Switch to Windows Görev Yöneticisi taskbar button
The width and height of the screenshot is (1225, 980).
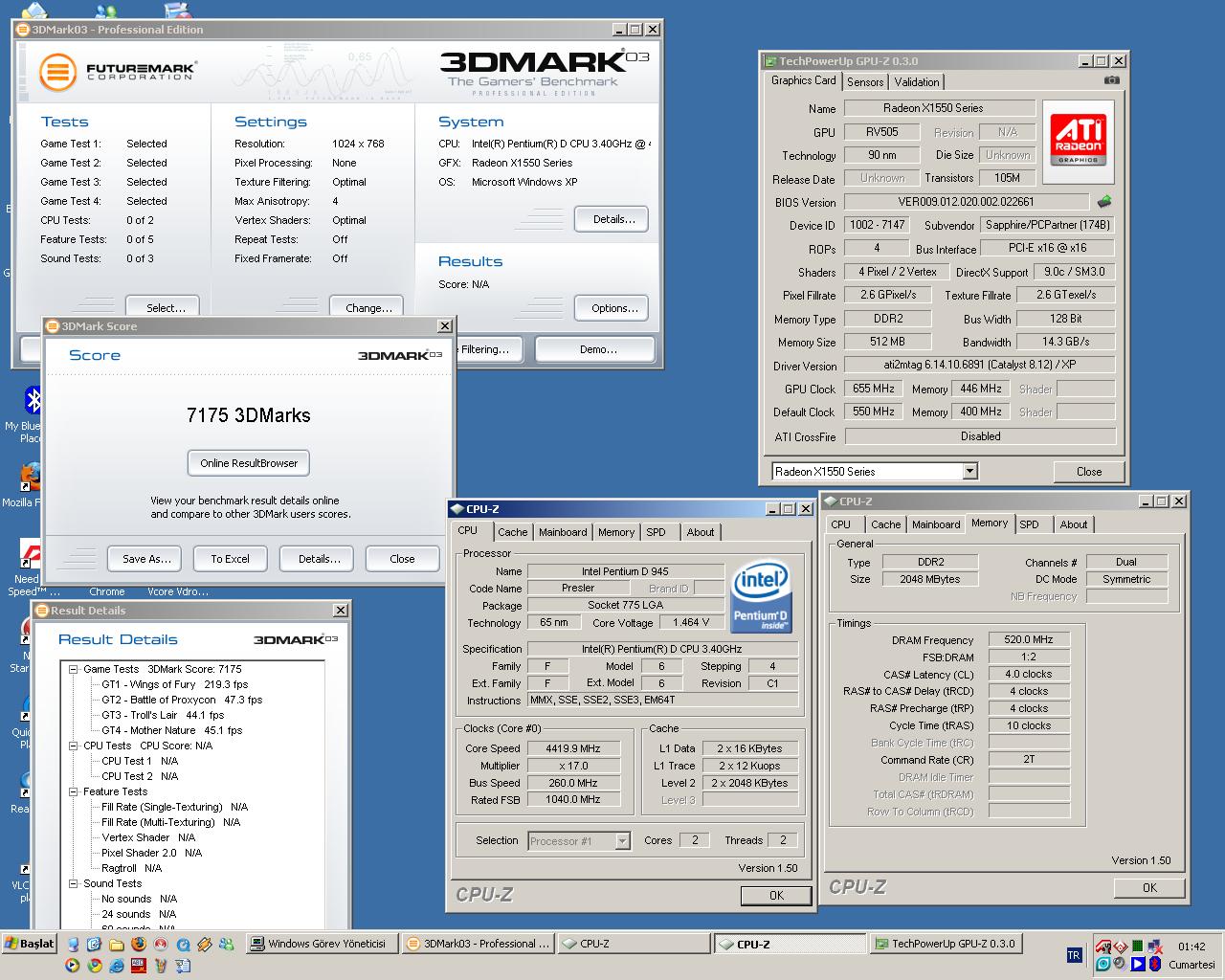coord(321,944)
